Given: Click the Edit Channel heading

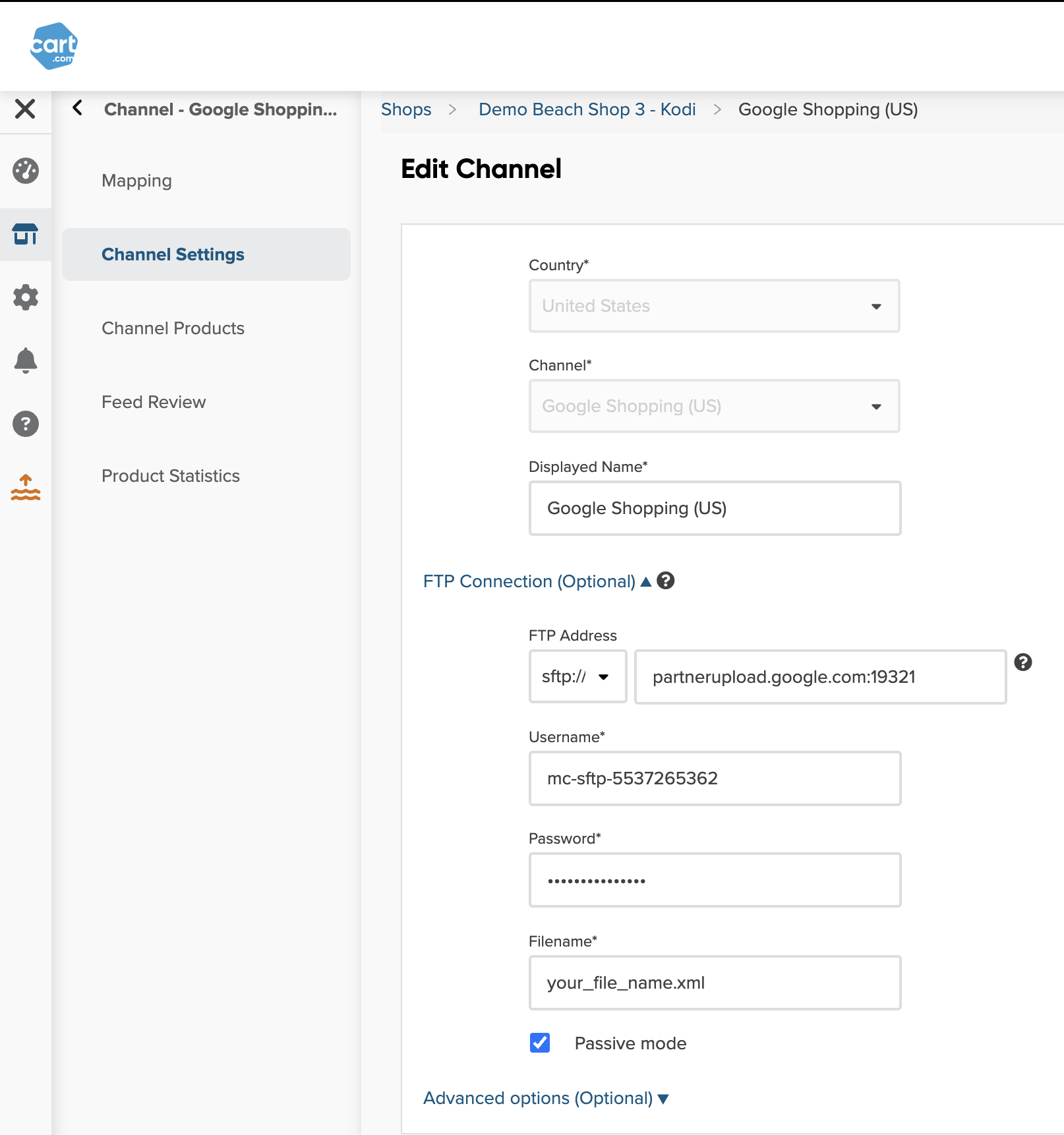Looking at the screenshot, I should (x=481, y=169).
